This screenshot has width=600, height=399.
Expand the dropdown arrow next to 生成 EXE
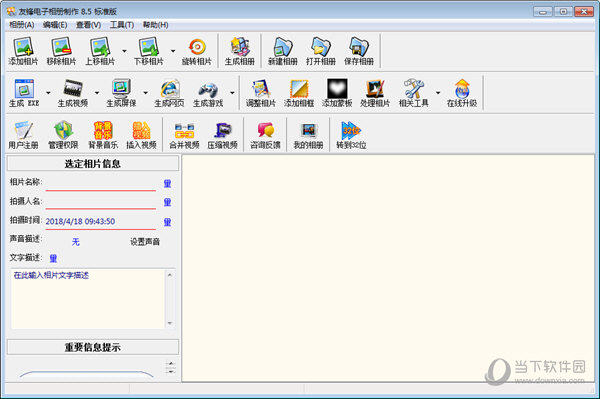(48, 93)
